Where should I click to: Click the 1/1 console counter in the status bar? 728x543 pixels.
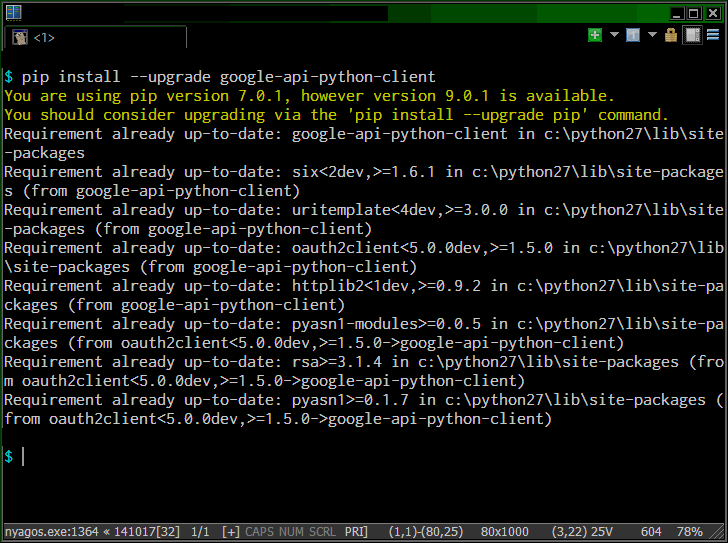(x=200, y=532)
